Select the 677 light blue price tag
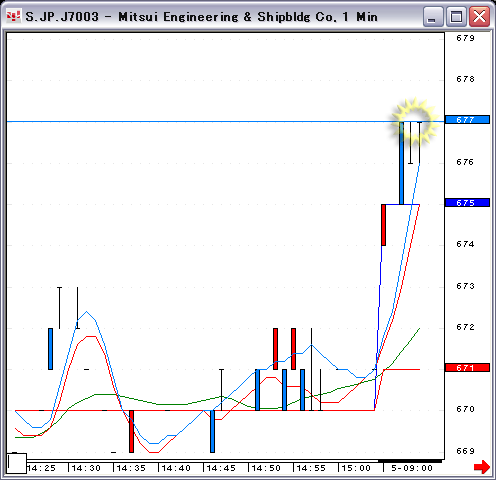 [467, 120]
